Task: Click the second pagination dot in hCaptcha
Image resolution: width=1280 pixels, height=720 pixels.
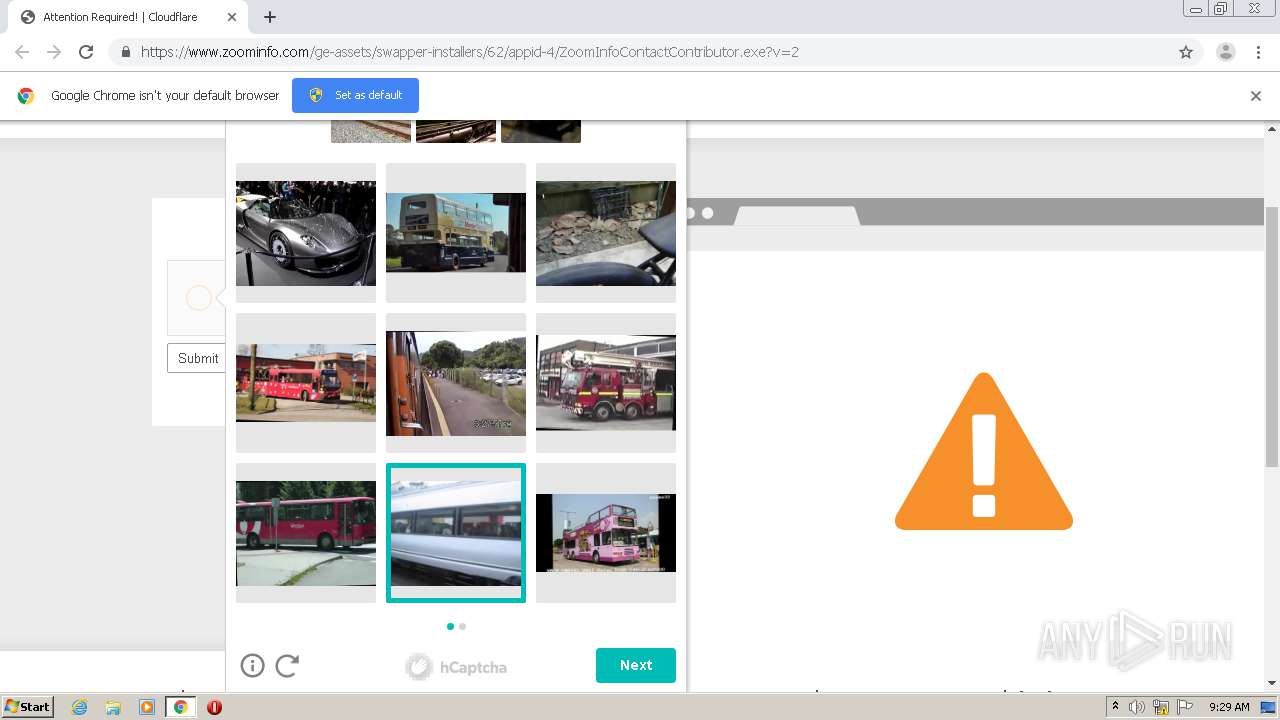Action: pyautogui.click(x=462, y=626)
